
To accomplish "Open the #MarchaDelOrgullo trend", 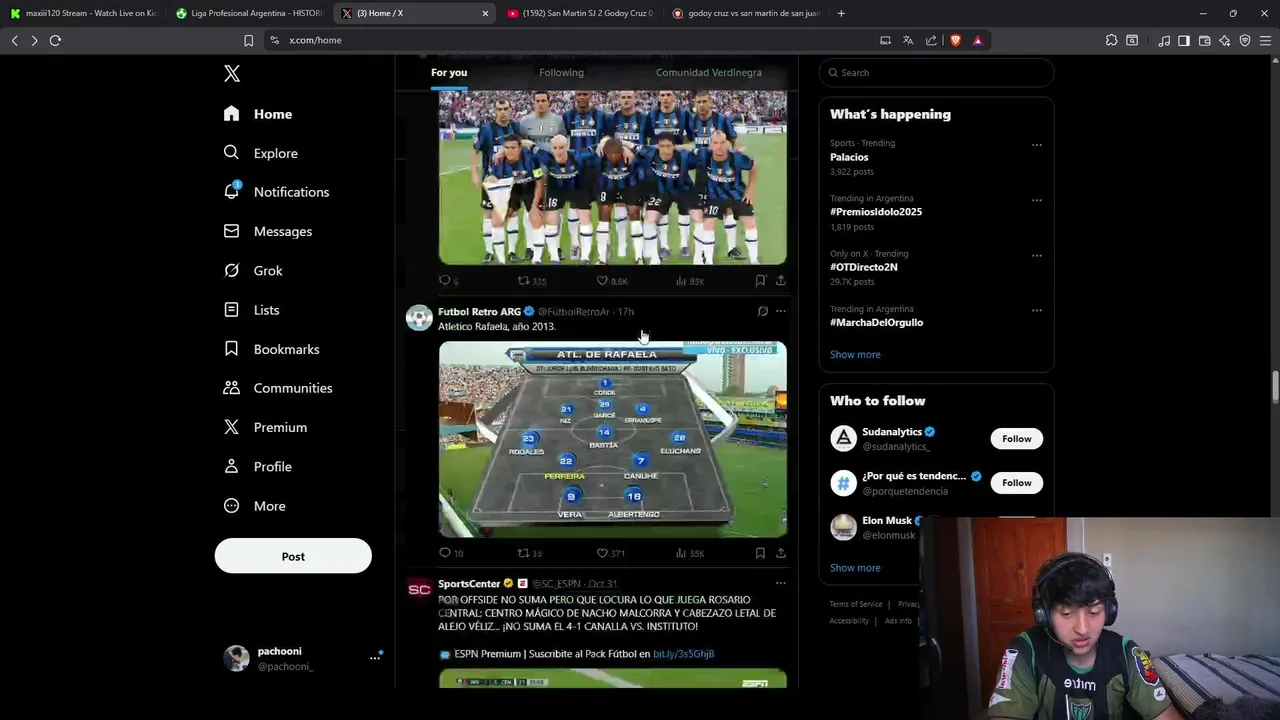I will 876,323.
